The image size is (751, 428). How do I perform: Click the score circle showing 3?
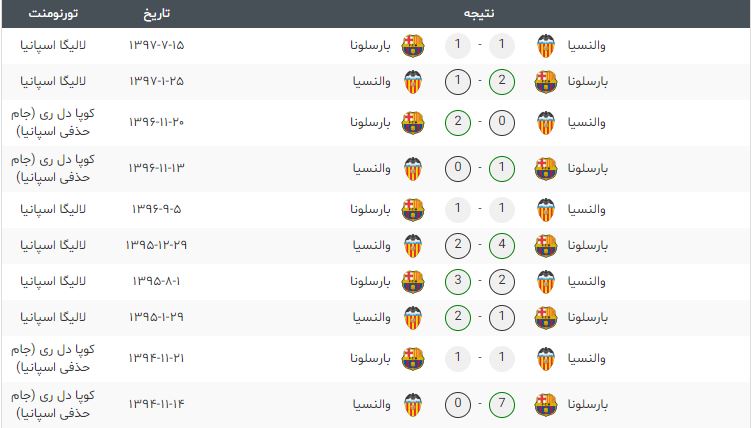point(457,281)
